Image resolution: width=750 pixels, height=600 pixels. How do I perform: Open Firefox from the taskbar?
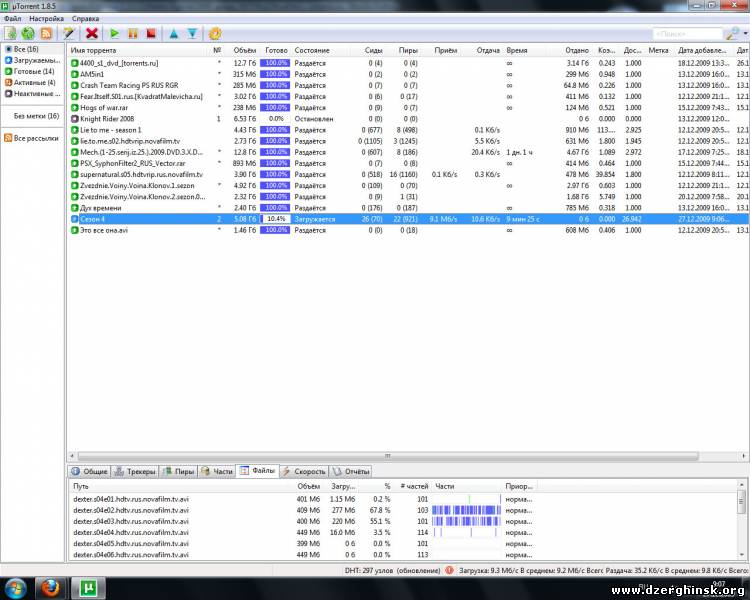pos(50,589)
